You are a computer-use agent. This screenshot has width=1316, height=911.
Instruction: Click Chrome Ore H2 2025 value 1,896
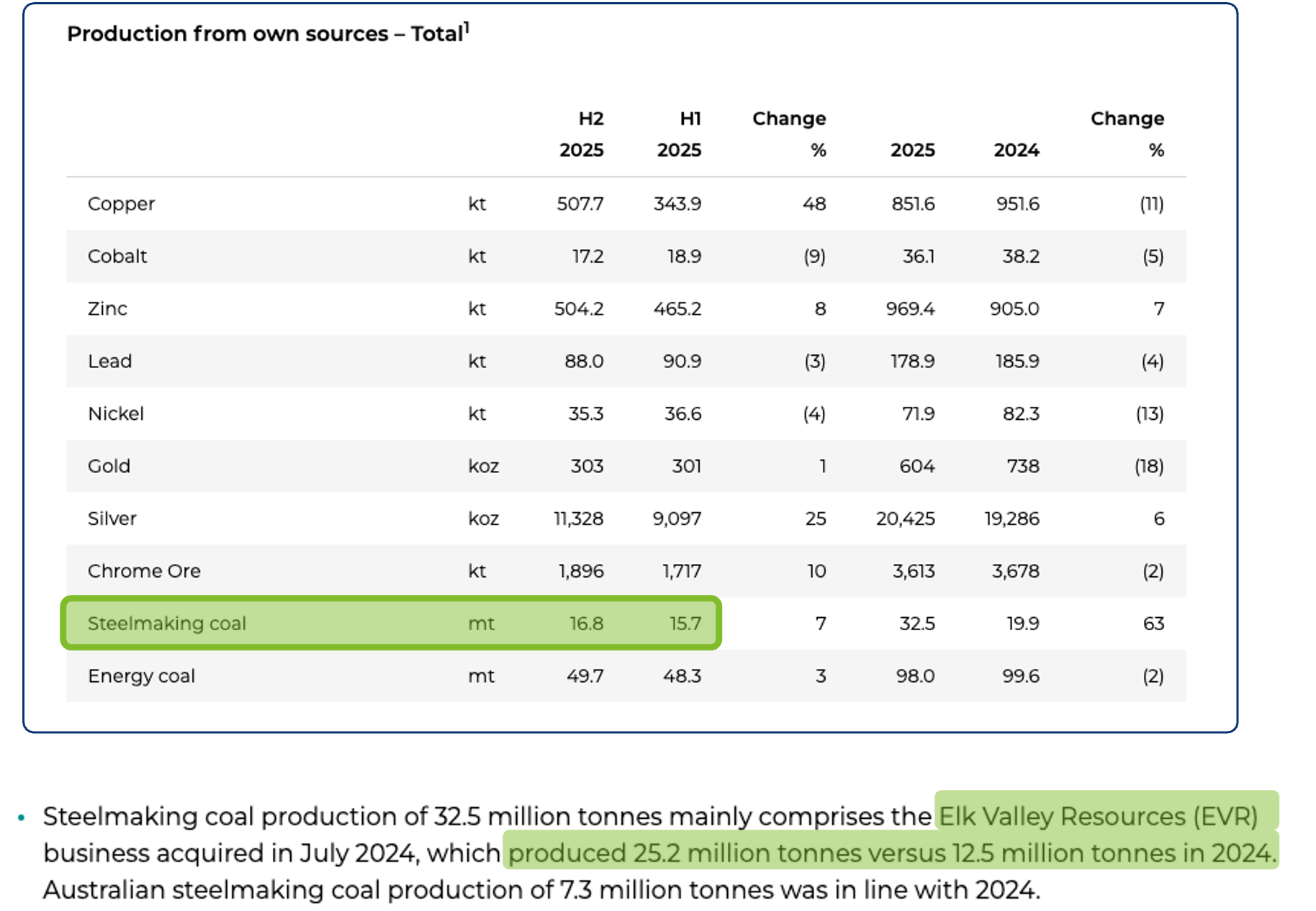pyautogui.click(x=581, y=572)
